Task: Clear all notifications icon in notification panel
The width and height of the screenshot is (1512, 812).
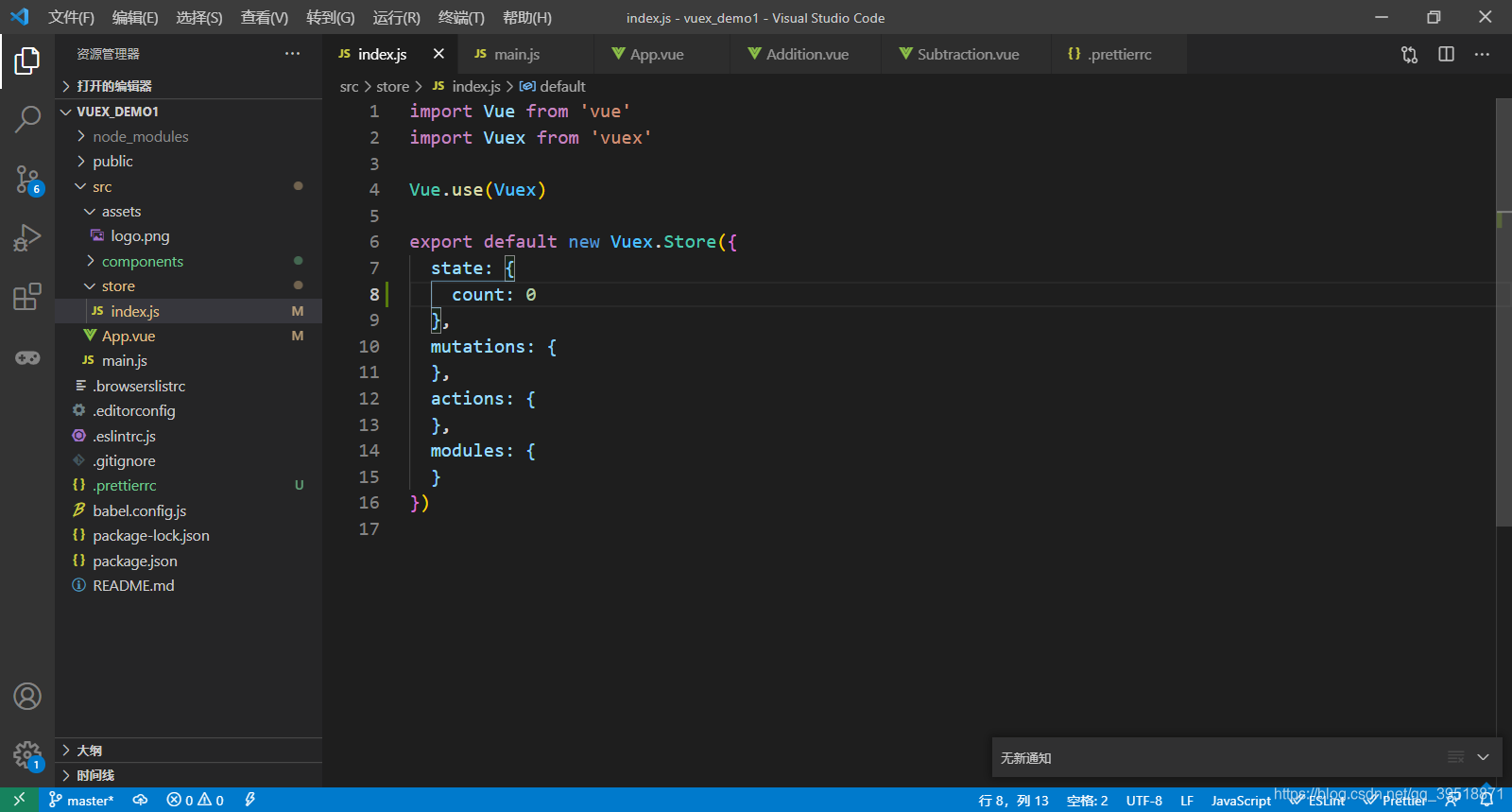Action: point(1456,757)
